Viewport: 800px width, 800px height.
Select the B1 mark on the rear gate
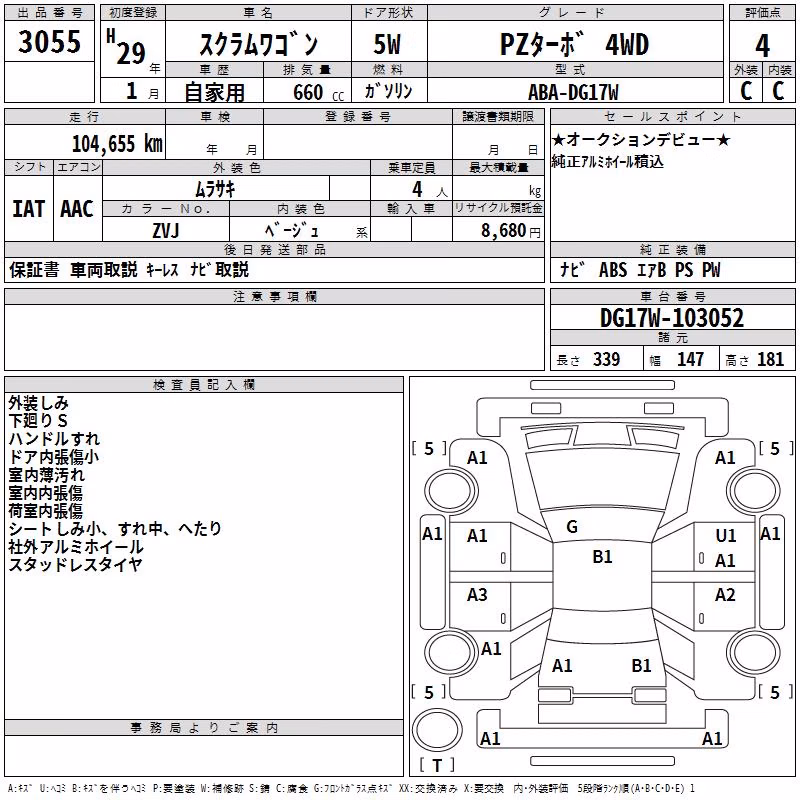(x=641, y=666)
